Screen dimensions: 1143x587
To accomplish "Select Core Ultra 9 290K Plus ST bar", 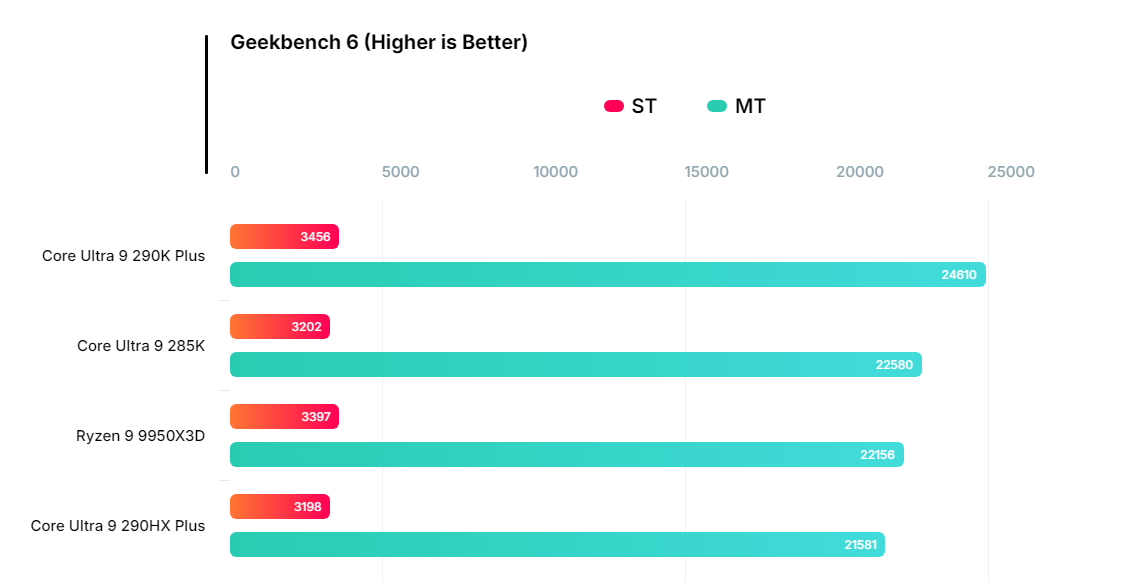I will pyautogui.click(x=284, y=237).
